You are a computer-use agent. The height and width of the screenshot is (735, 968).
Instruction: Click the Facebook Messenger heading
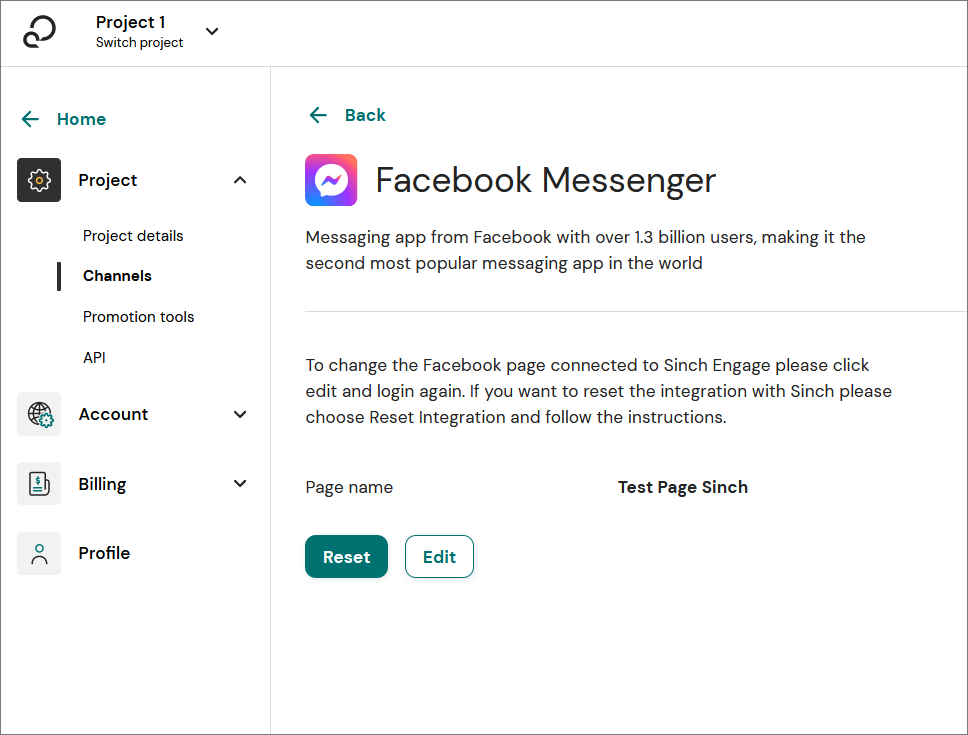pyautogui.click(x=546, y=180)
